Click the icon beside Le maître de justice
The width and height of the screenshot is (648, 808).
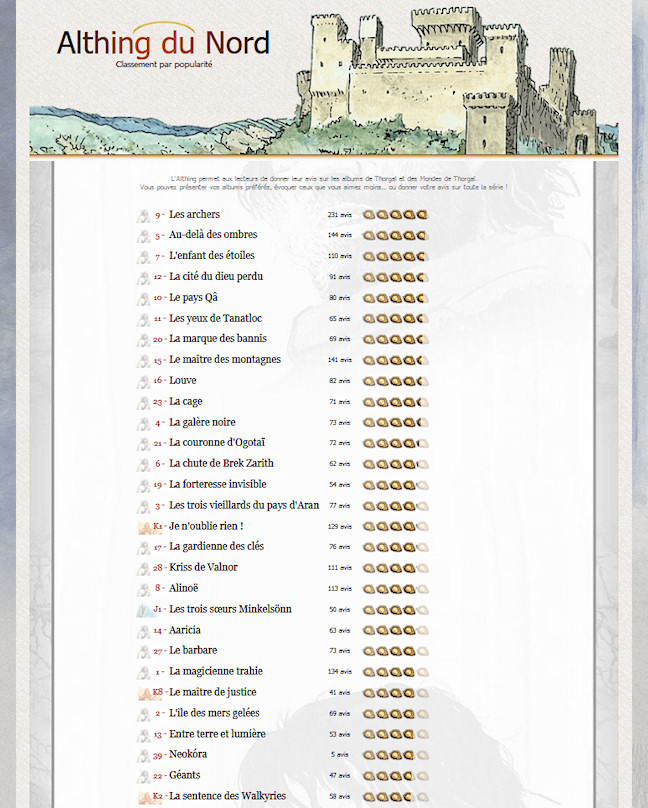pos(143,692)
